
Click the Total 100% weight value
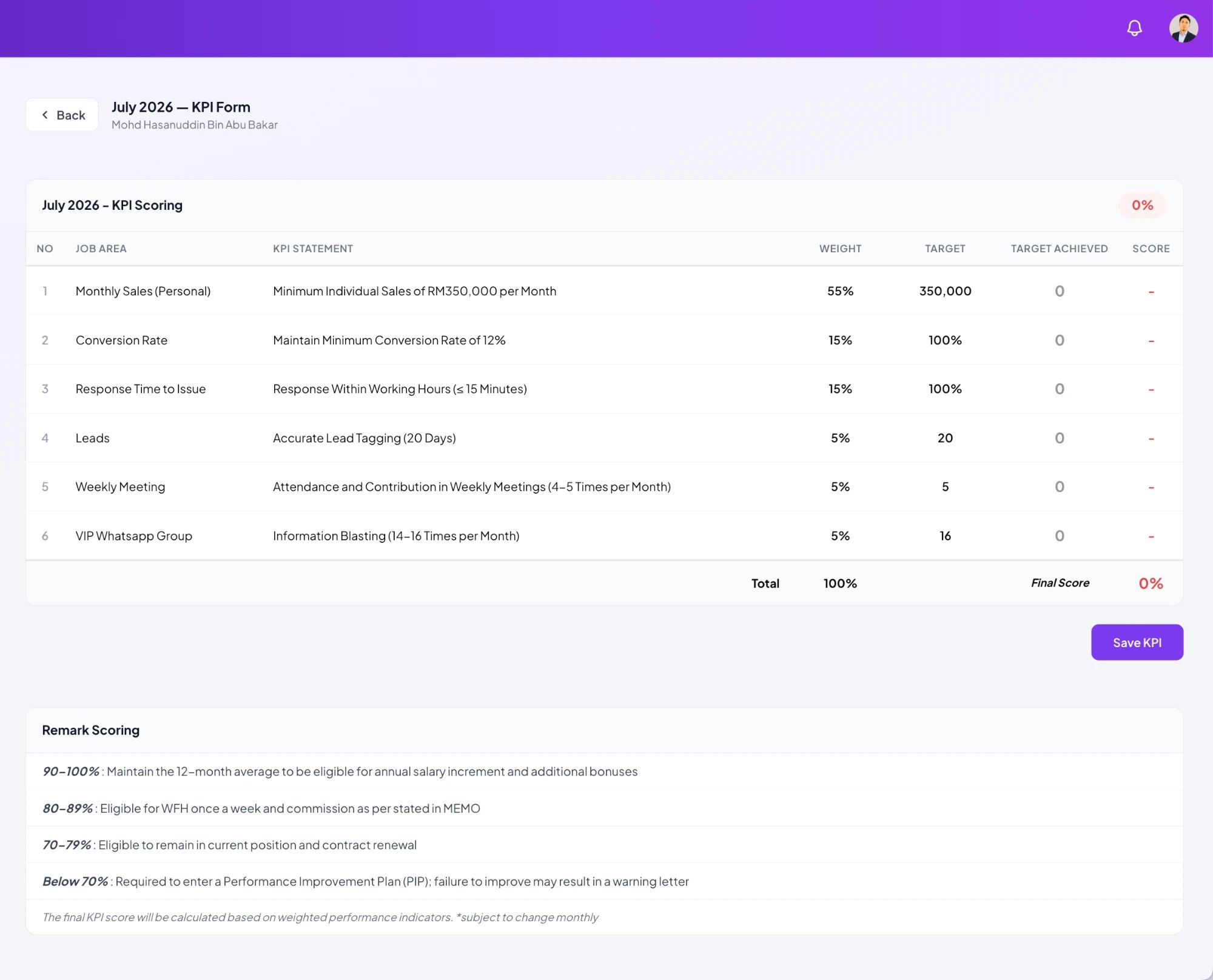tap(840, 583)
